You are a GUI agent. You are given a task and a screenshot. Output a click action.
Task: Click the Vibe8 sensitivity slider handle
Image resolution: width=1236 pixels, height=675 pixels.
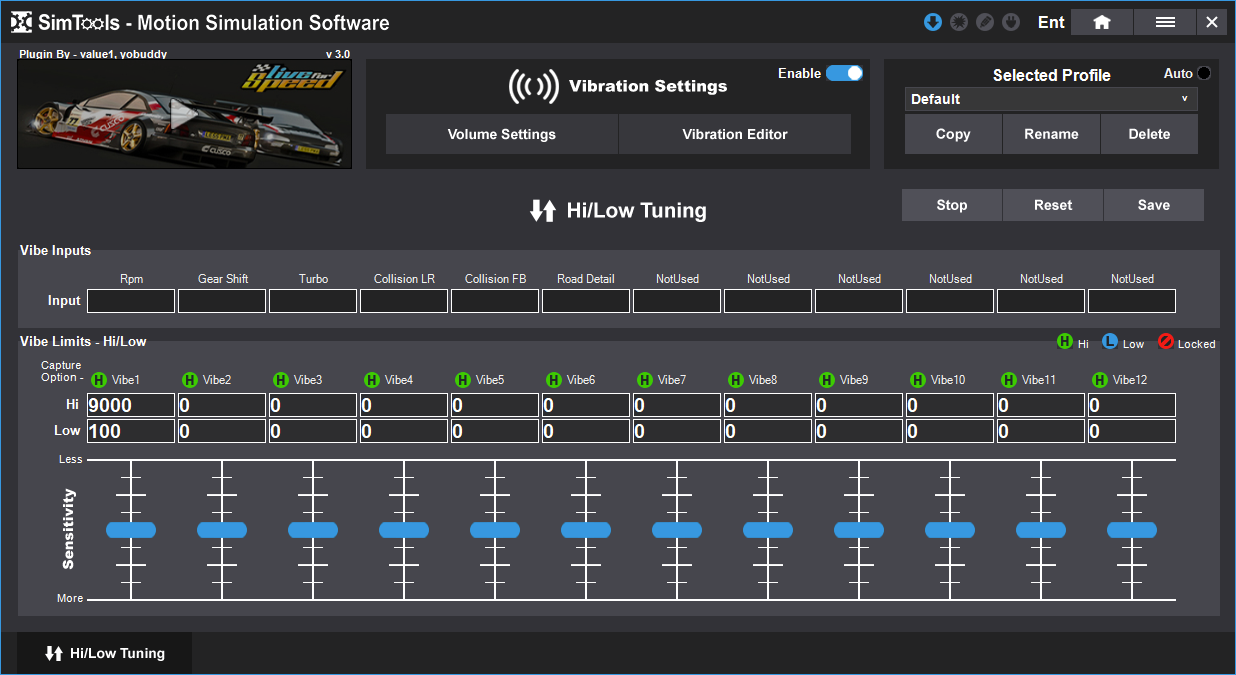[768, 530]
